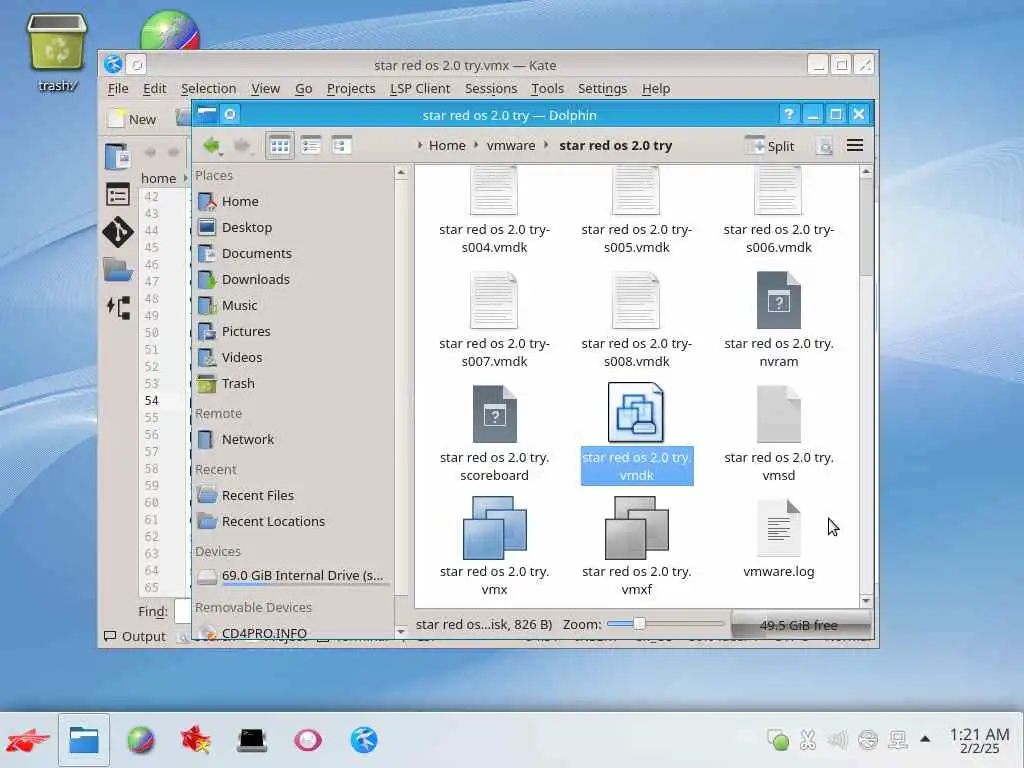Select CD4PRO.INFO removable device

294,632
